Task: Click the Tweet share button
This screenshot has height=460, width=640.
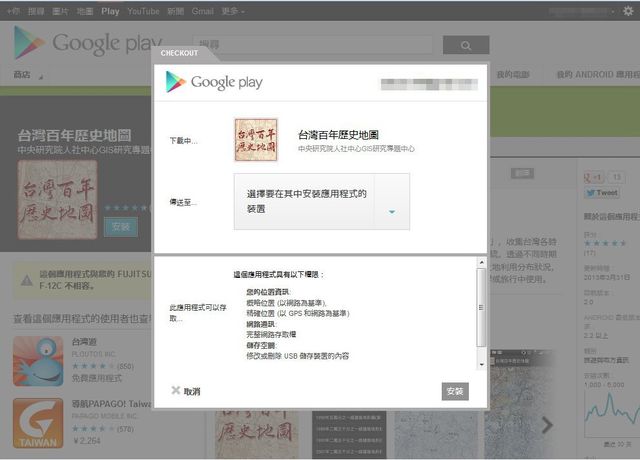Action: click(605, 192)
